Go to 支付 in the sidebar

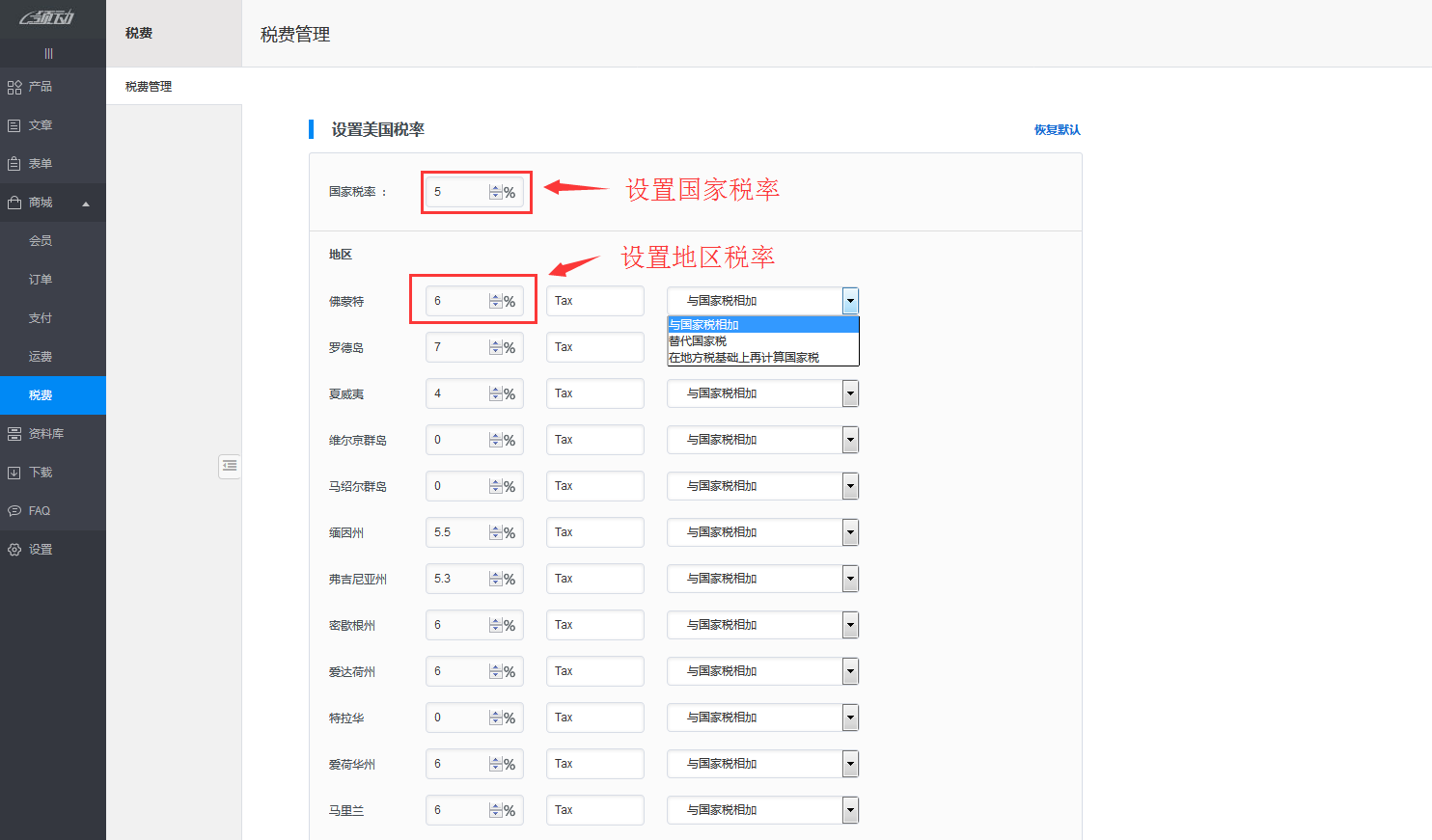42,317
